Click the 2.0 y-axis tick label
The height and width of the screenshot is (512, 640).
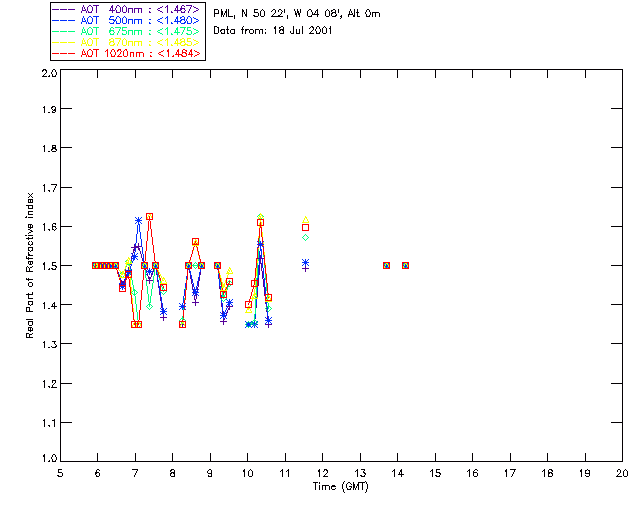(x=49, y=73)
